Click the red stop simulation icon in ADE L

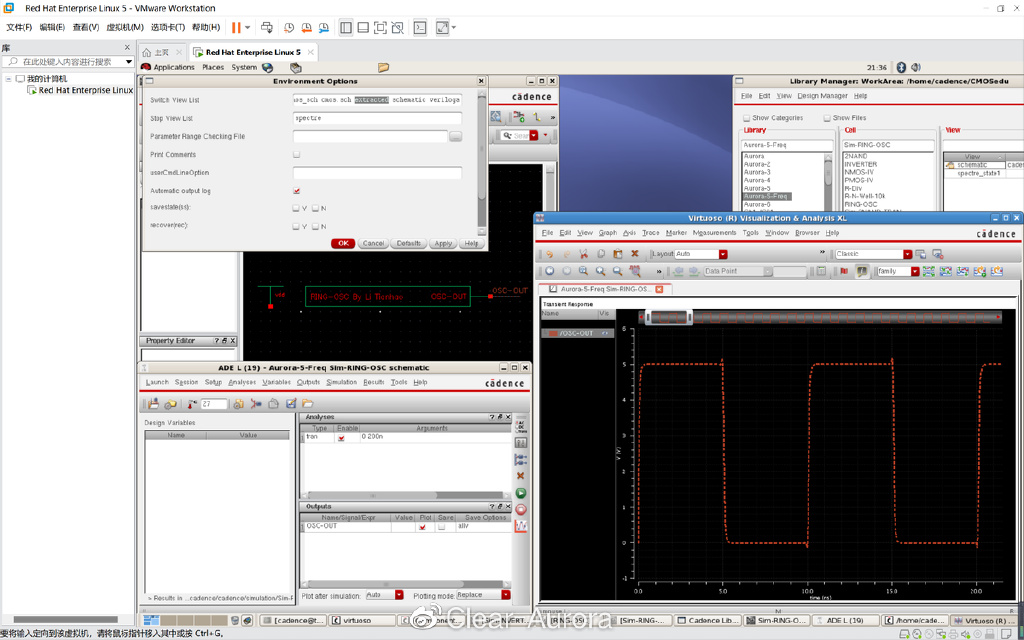[520, 509]
